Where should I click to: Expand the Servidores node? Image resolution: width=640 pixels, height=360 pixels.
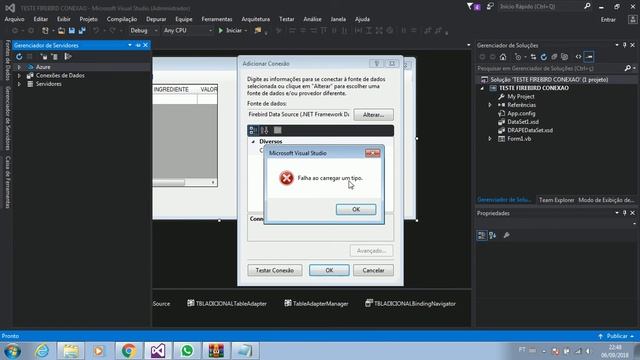(x=19, y=84)
